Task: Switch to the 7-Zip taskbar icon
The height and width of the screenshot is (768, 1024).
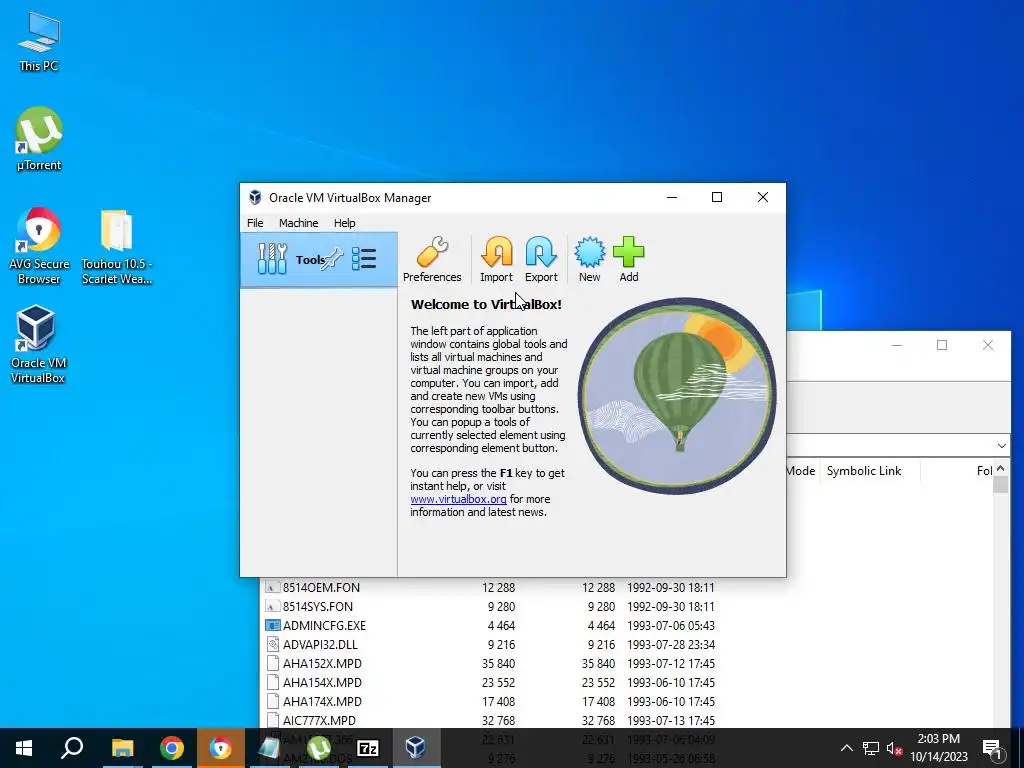Action: (368, 748)
